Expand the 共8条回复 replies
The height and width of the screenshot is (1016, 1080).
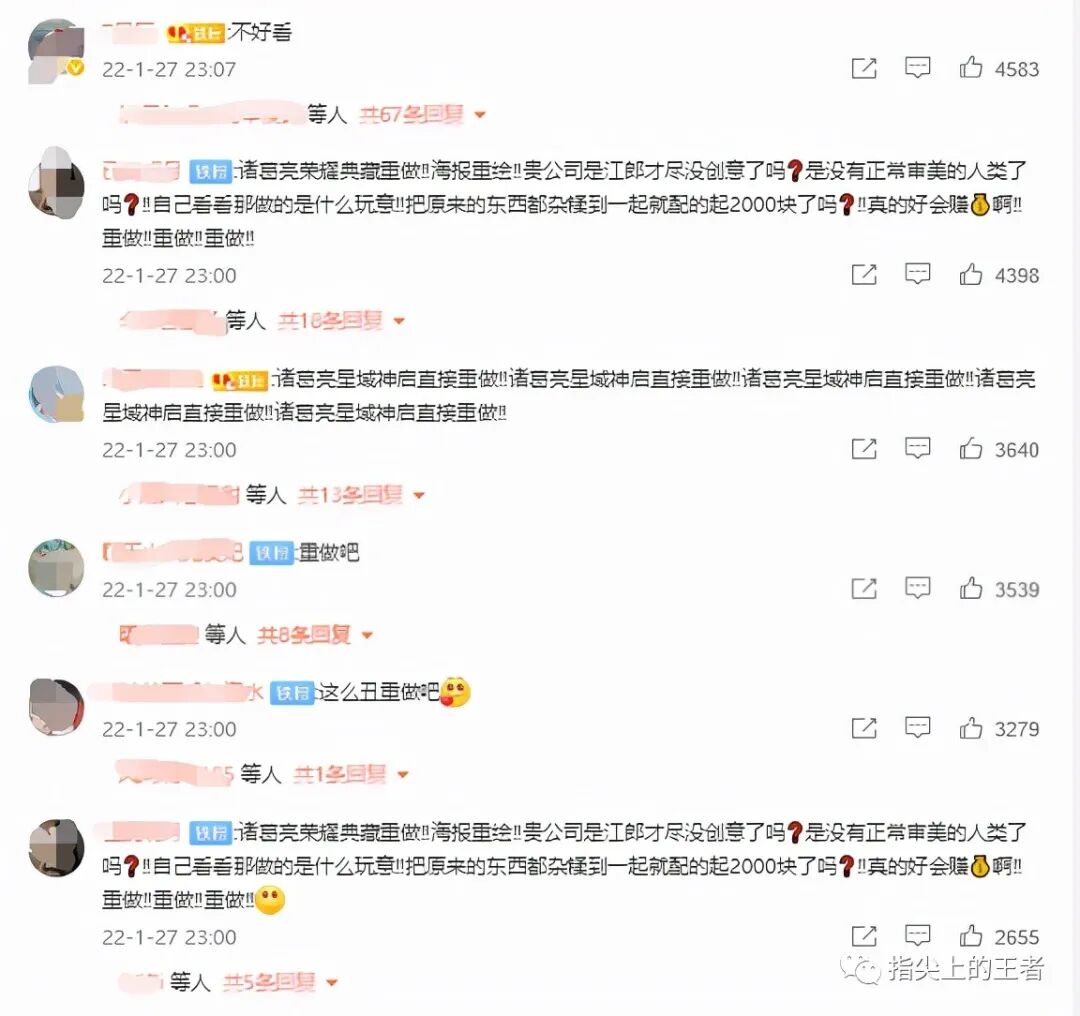point(315,634)
